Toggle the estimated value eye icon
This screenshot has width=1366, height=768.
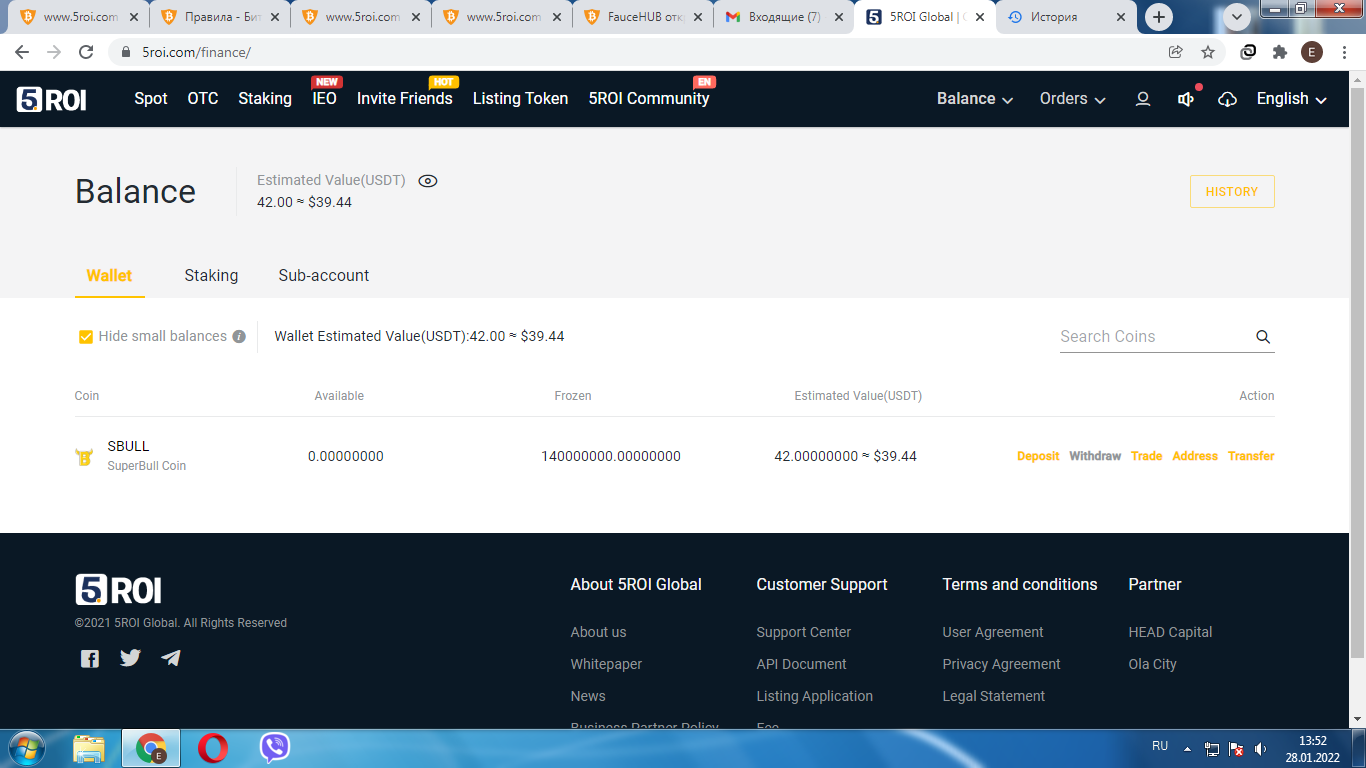pos(428,181)
